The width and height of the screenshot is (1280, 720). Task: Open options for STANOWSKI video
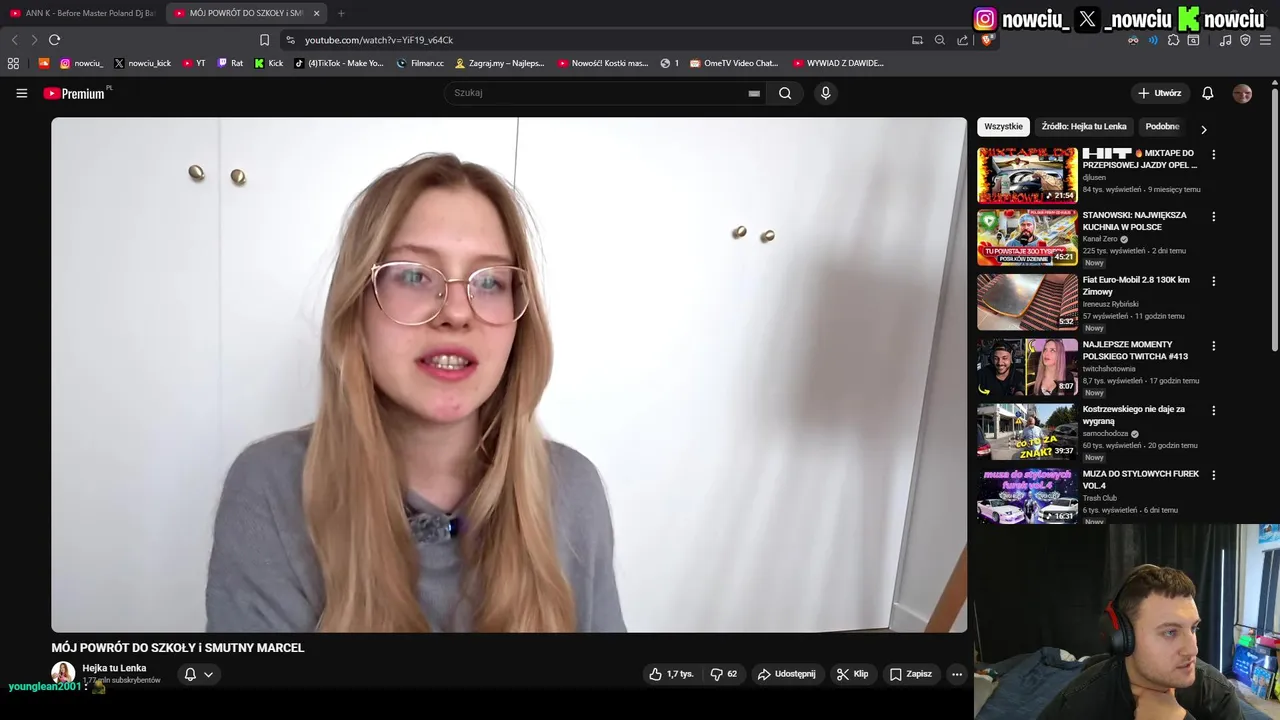1214,217
